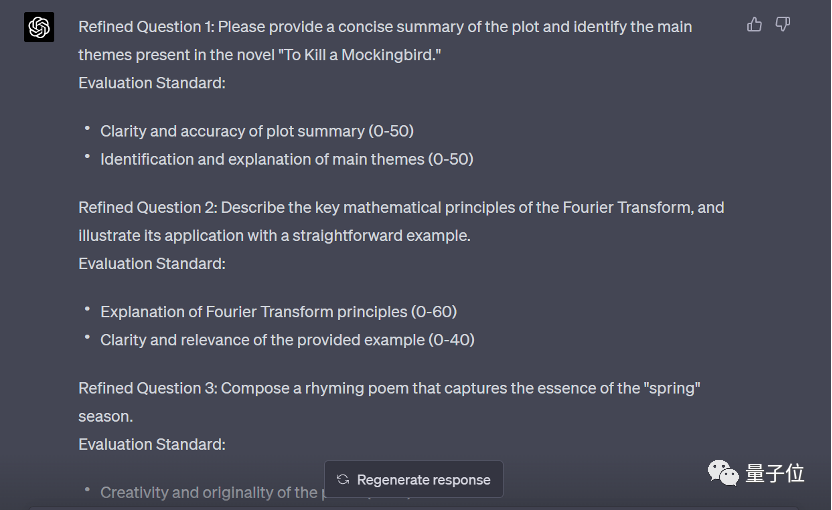Click the 量子位 watermark text
Image resolution: width=832 pixels, height=510 pixels.
pyautogui.click(x=775, y=473)
